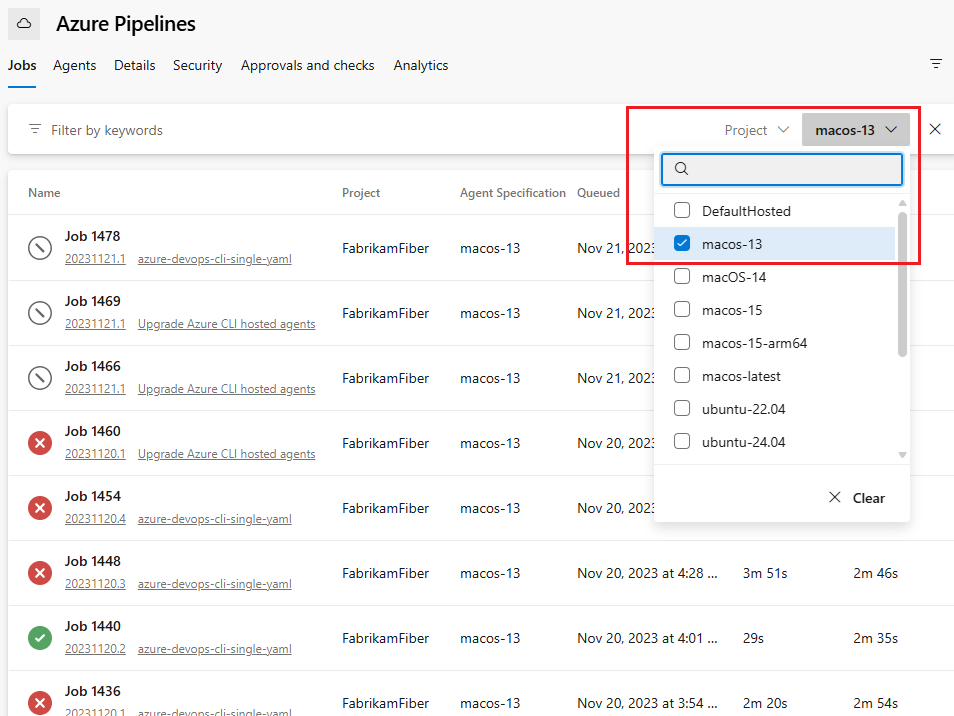Image resolution: width=954 pixels, height=716 pixels.
Task: Open the Project filter dropdown
Action: 757,129
